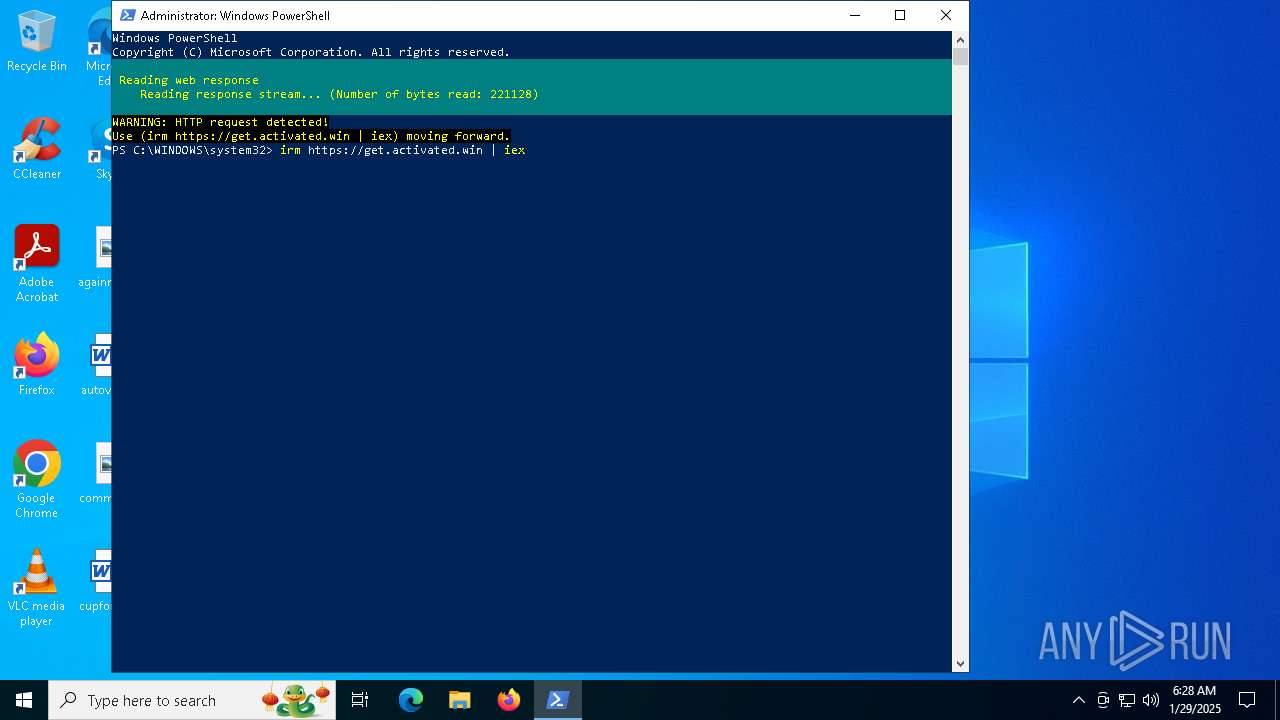This screenshot has height=720, width=1280.
Task: Select the PowerShell taskbar button
Action: (558, 700)
